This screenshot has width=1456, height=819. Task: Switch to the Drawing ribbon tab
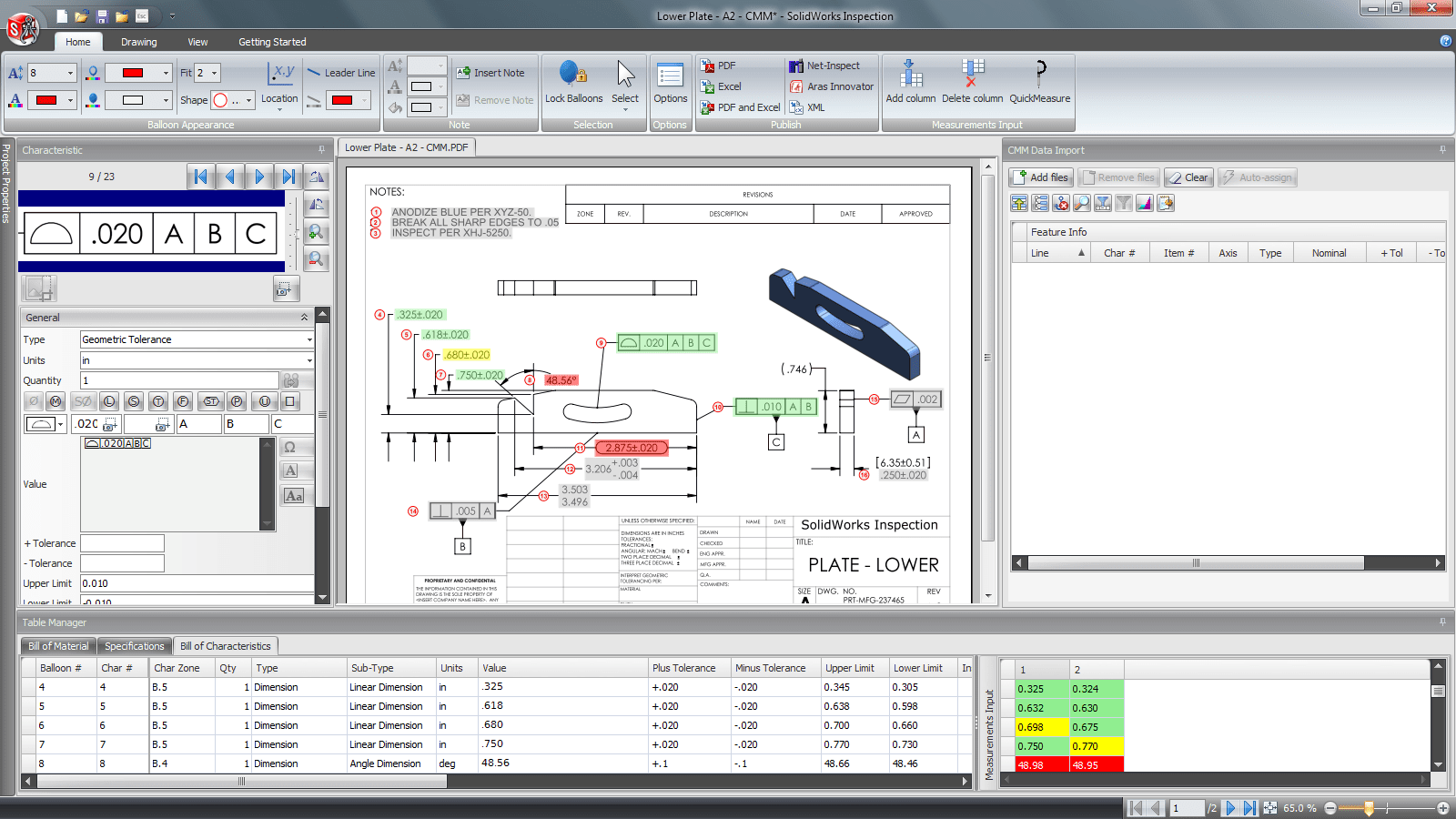(x=139, y=41)
